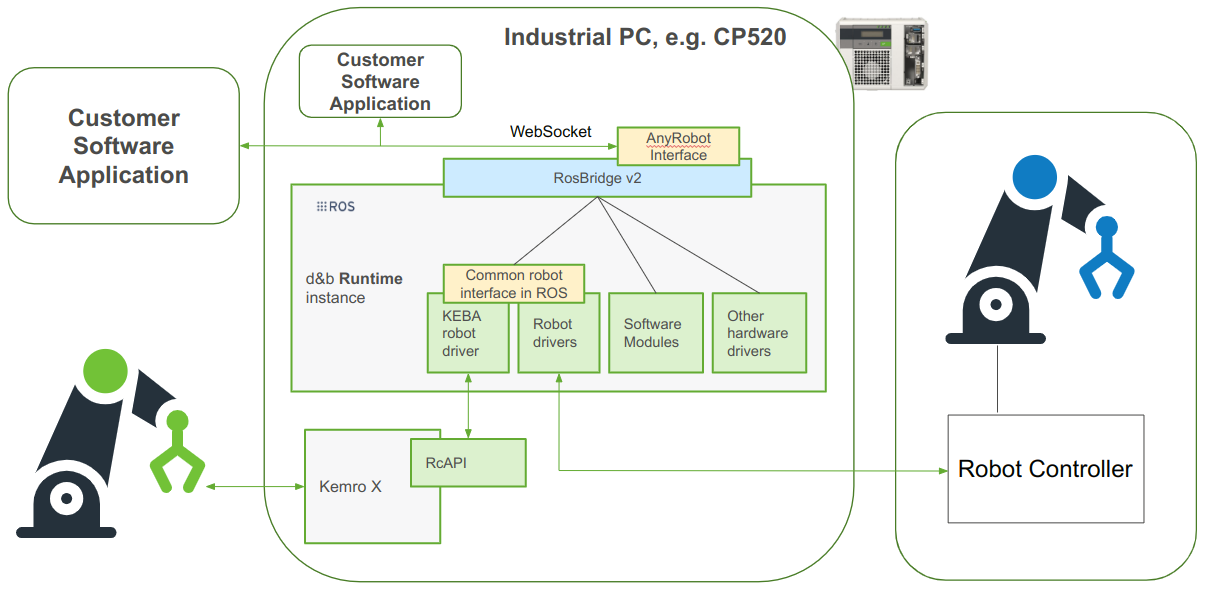This screenshot has width=1209, height=602.
Task: Select the RosBridge v2 block
Action: tap(597, 178)
